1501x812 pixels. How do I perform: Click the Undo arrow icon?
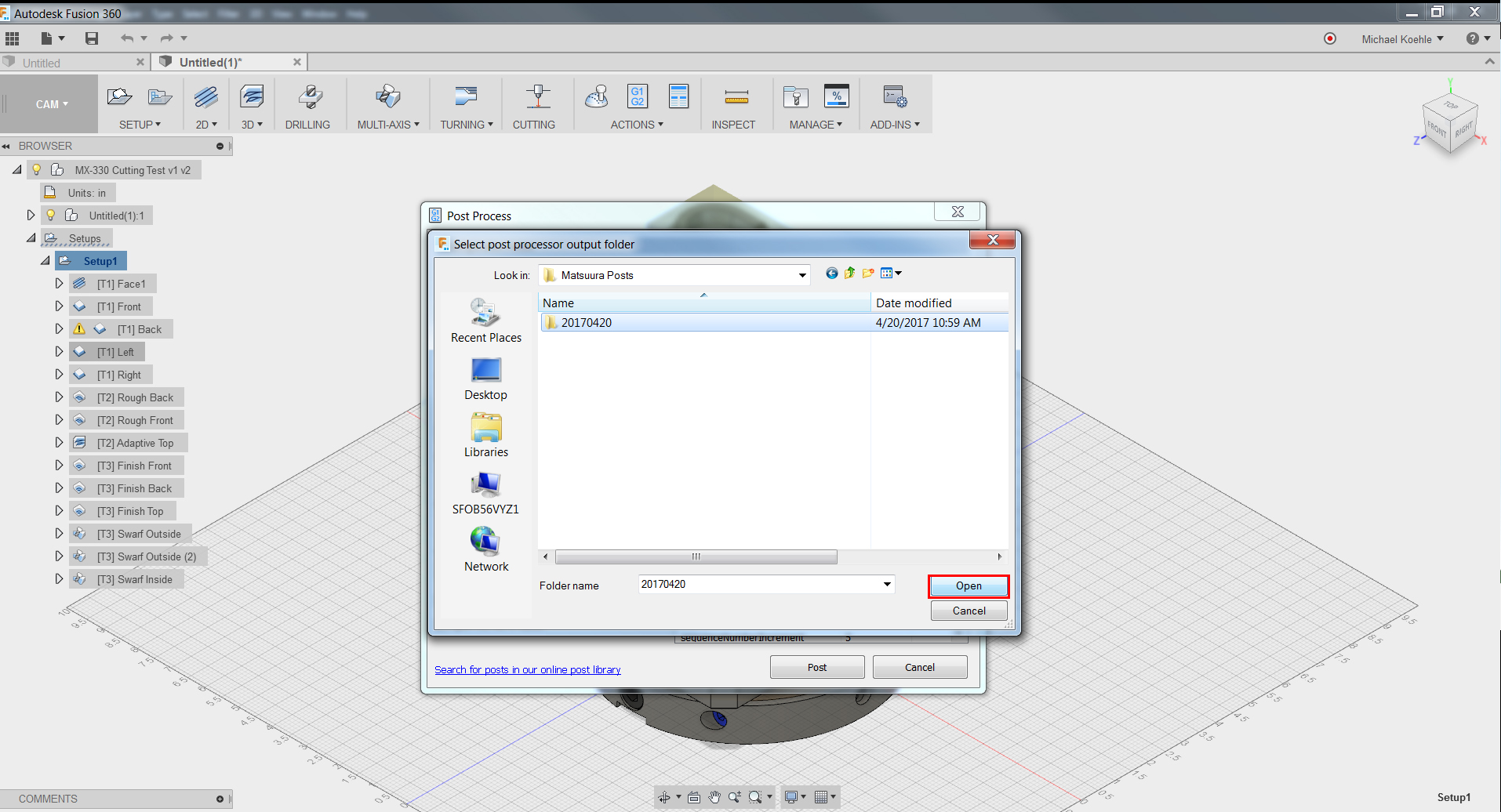pyautogui.click(x=127, y=38)
